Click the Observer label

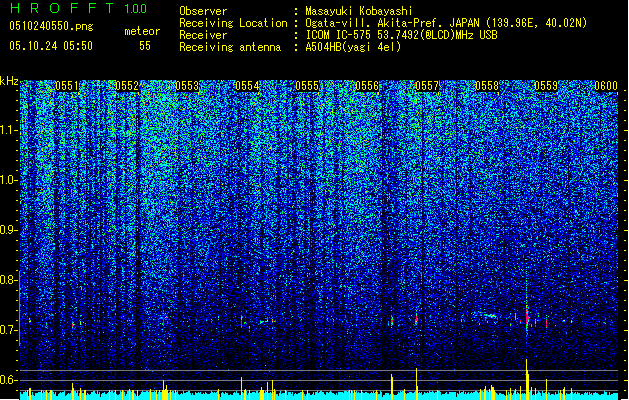(203, 11)
